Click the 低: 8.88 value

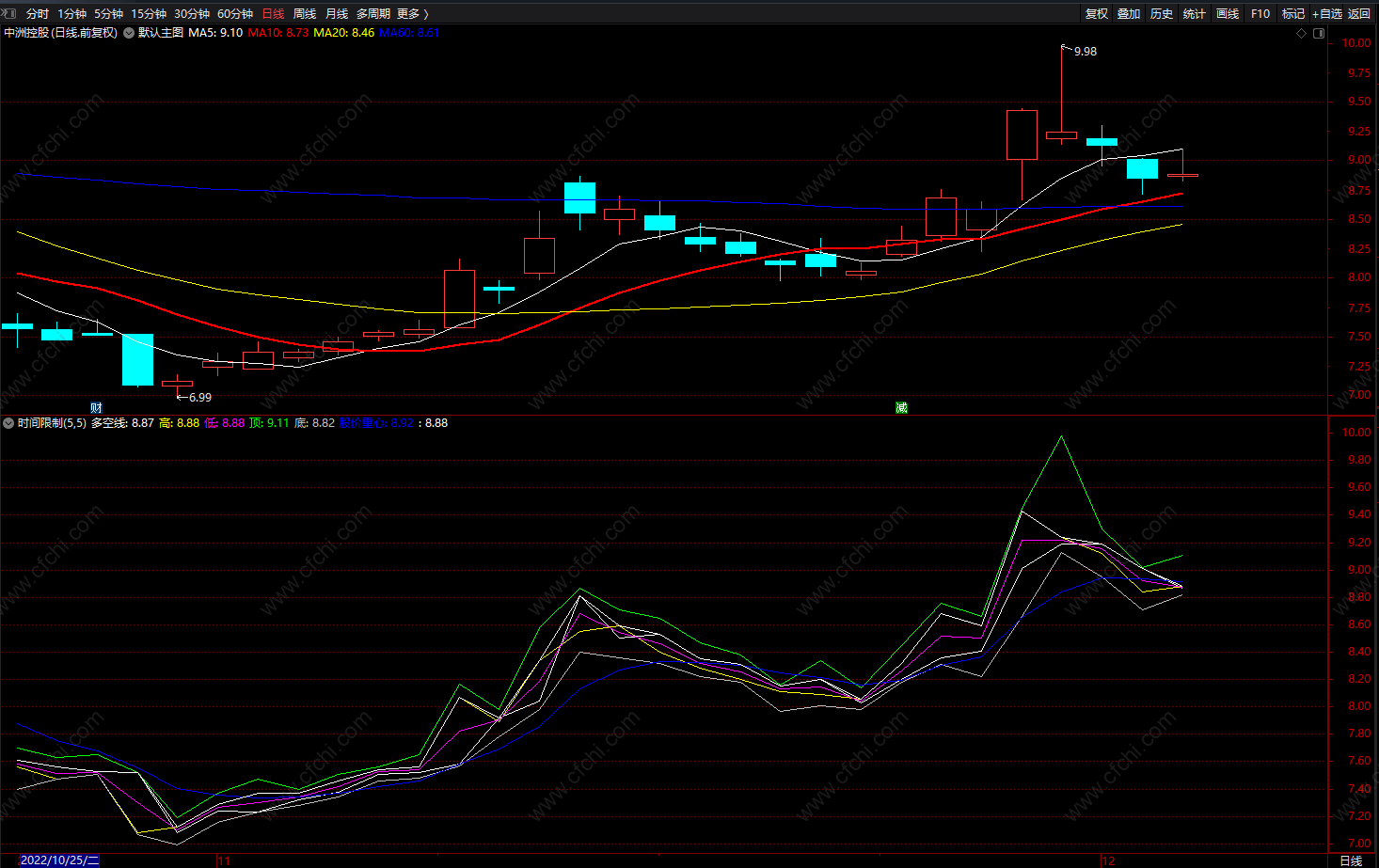click(225, 423)
